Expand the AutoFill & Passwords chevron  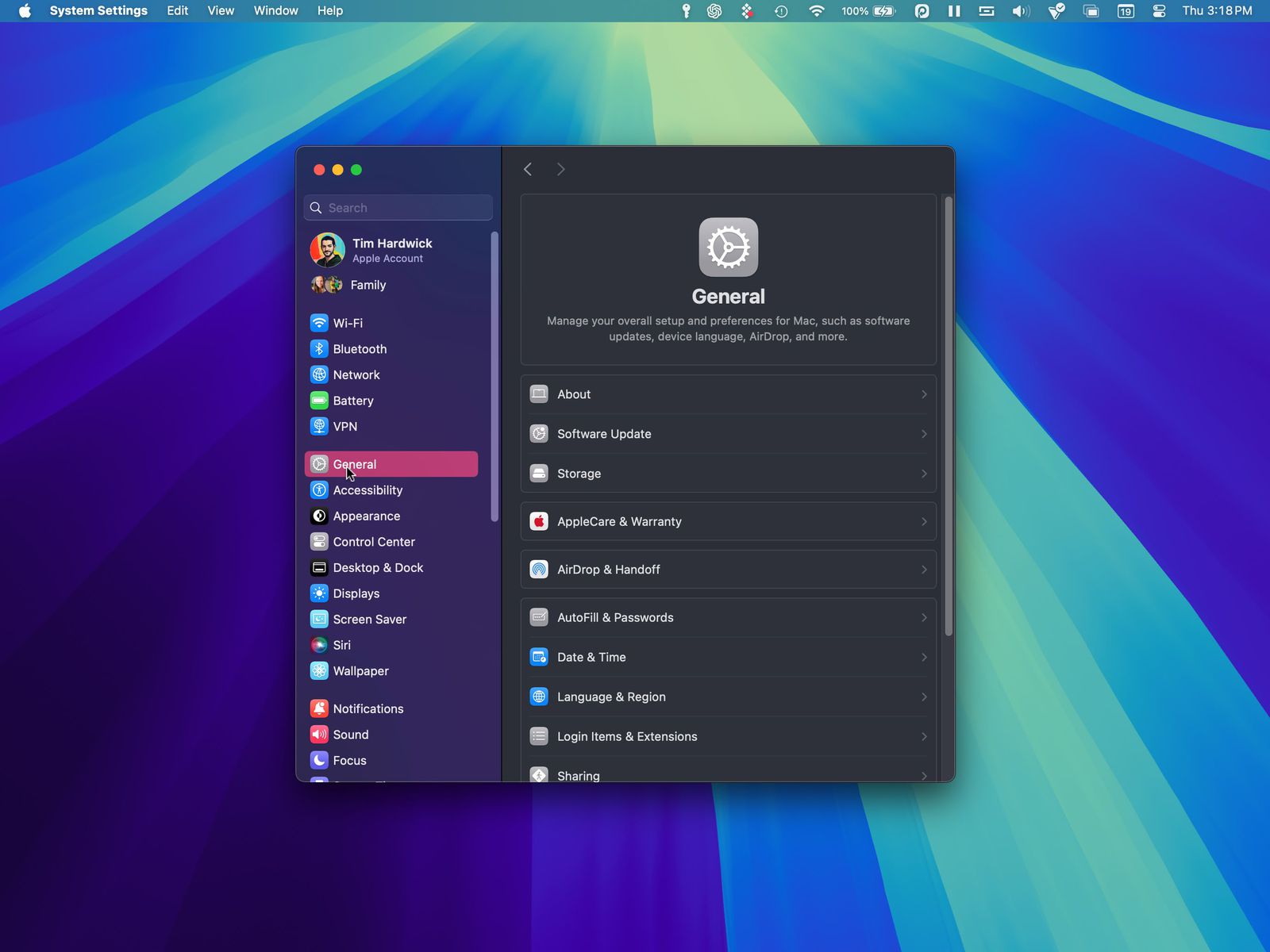pyautogui.click(x=924, y=617)
